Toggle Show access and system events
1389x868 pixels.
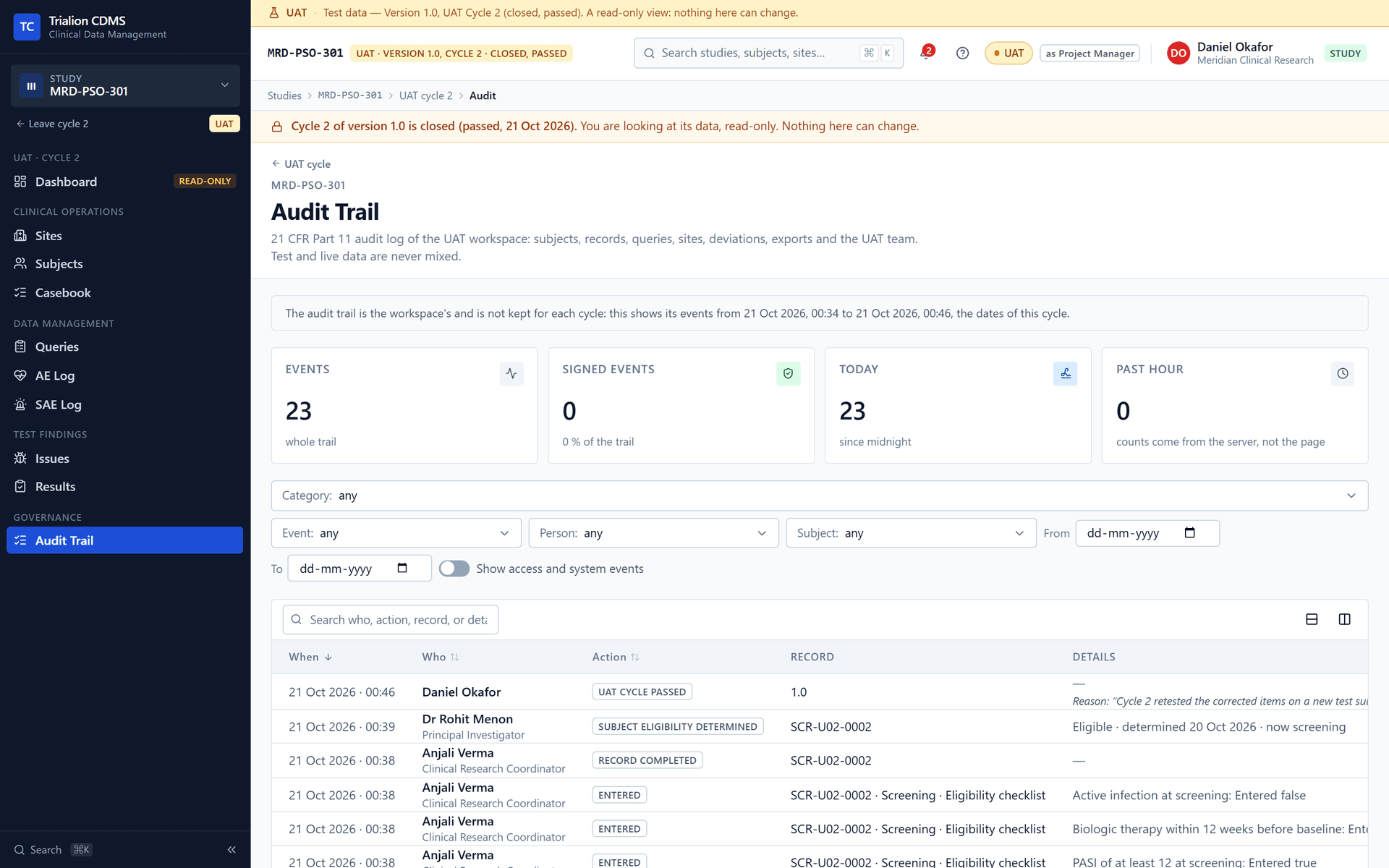tap(454, 569)
